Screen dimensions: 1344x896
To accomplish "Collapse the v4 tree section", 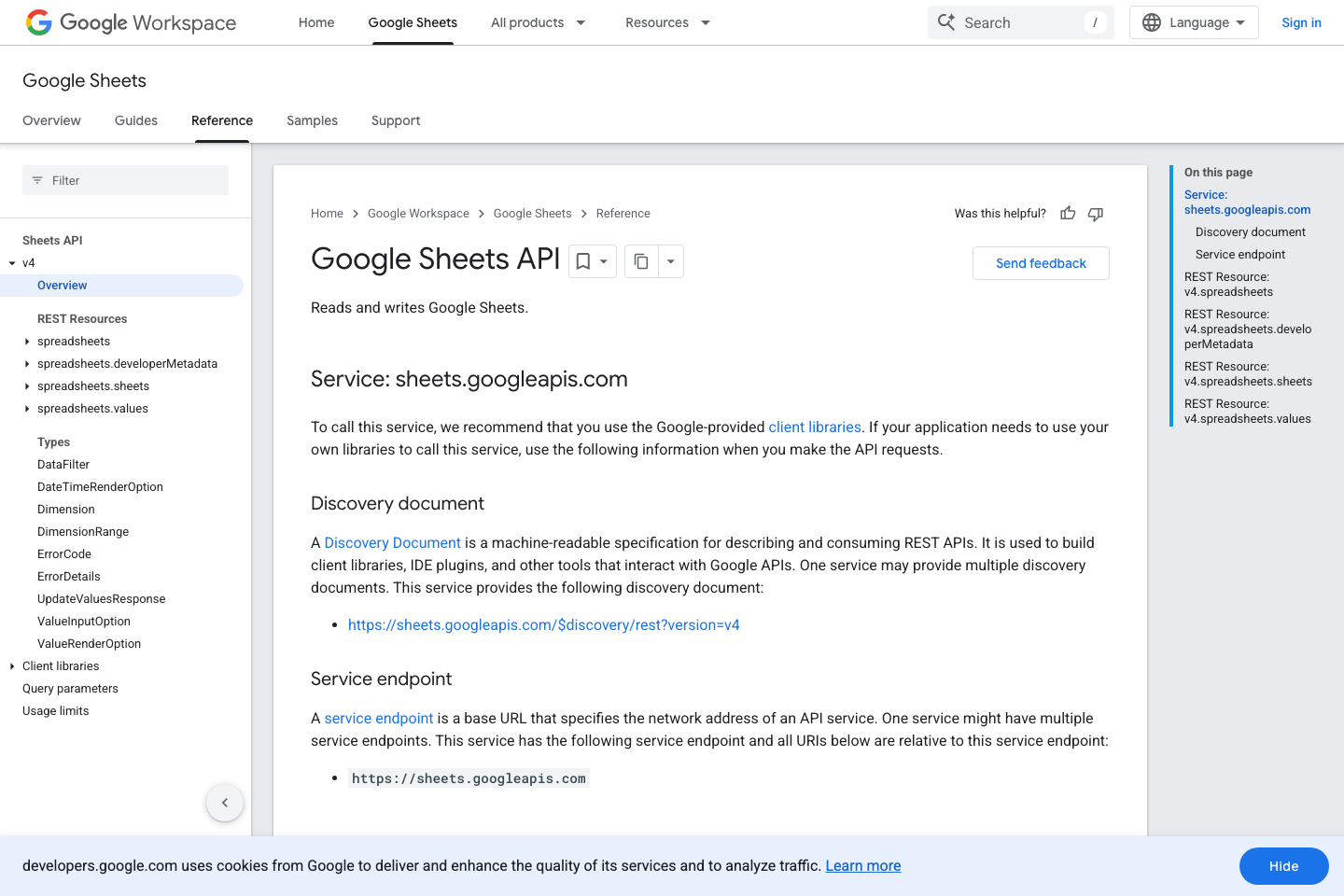I will pyautogui.click(x=12, y=262).
